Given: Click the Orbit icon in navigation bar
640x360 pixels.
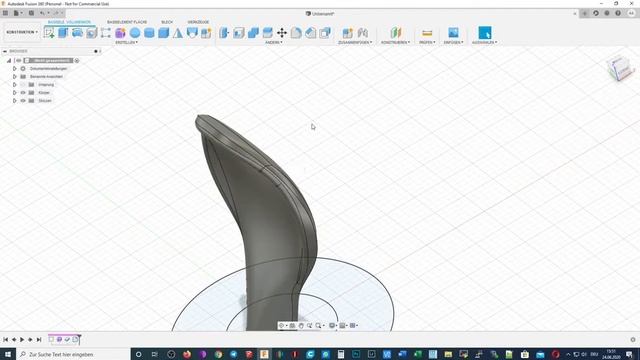Looking at the screenshot, I should [281, 325].
